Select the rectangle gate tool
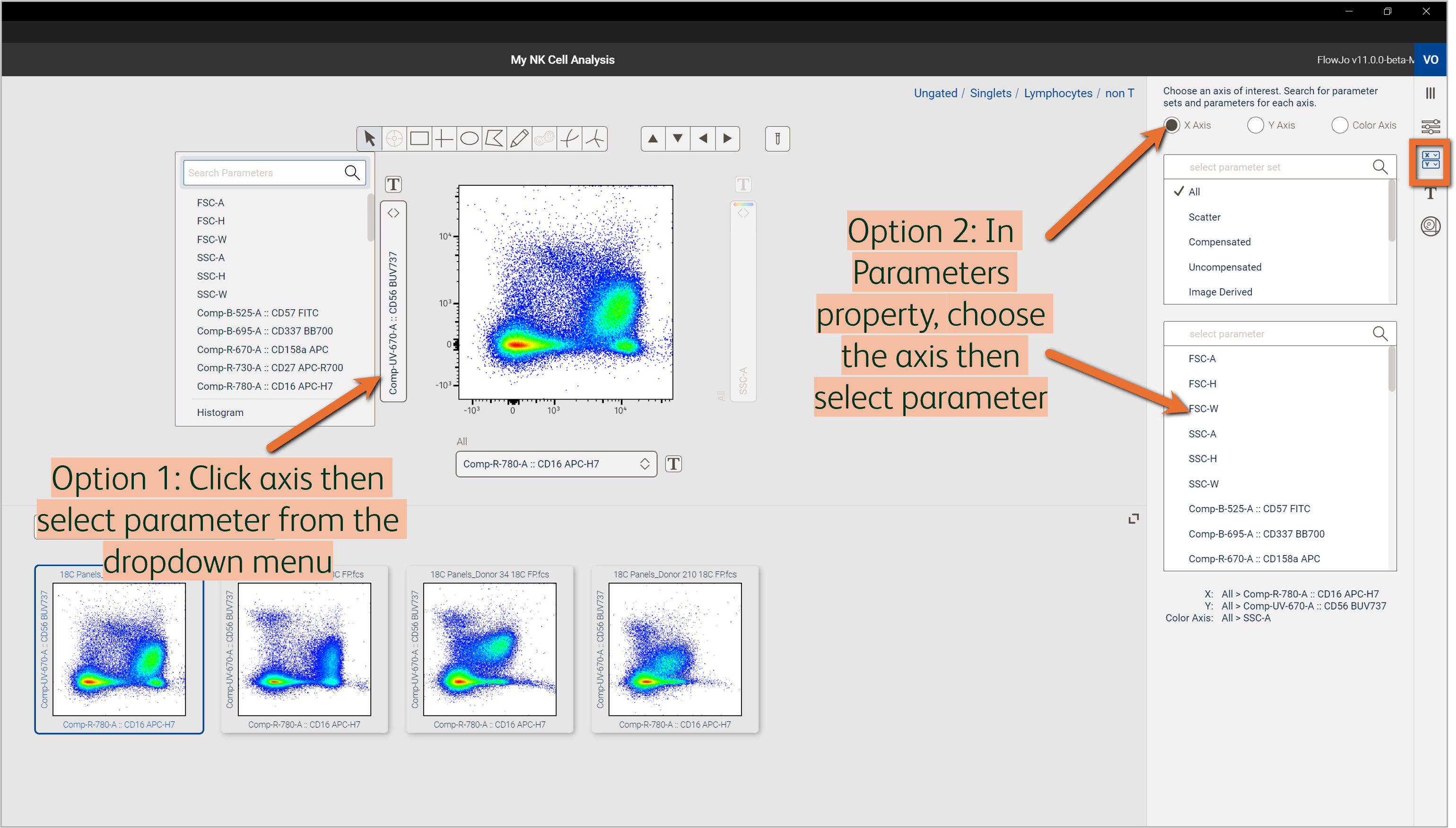1456x828 pixels. 420,138
